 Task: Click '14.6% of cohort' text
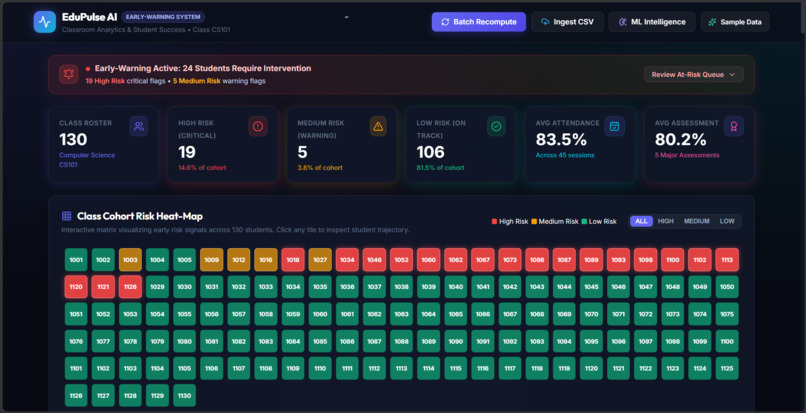click(x=202, y=168)
